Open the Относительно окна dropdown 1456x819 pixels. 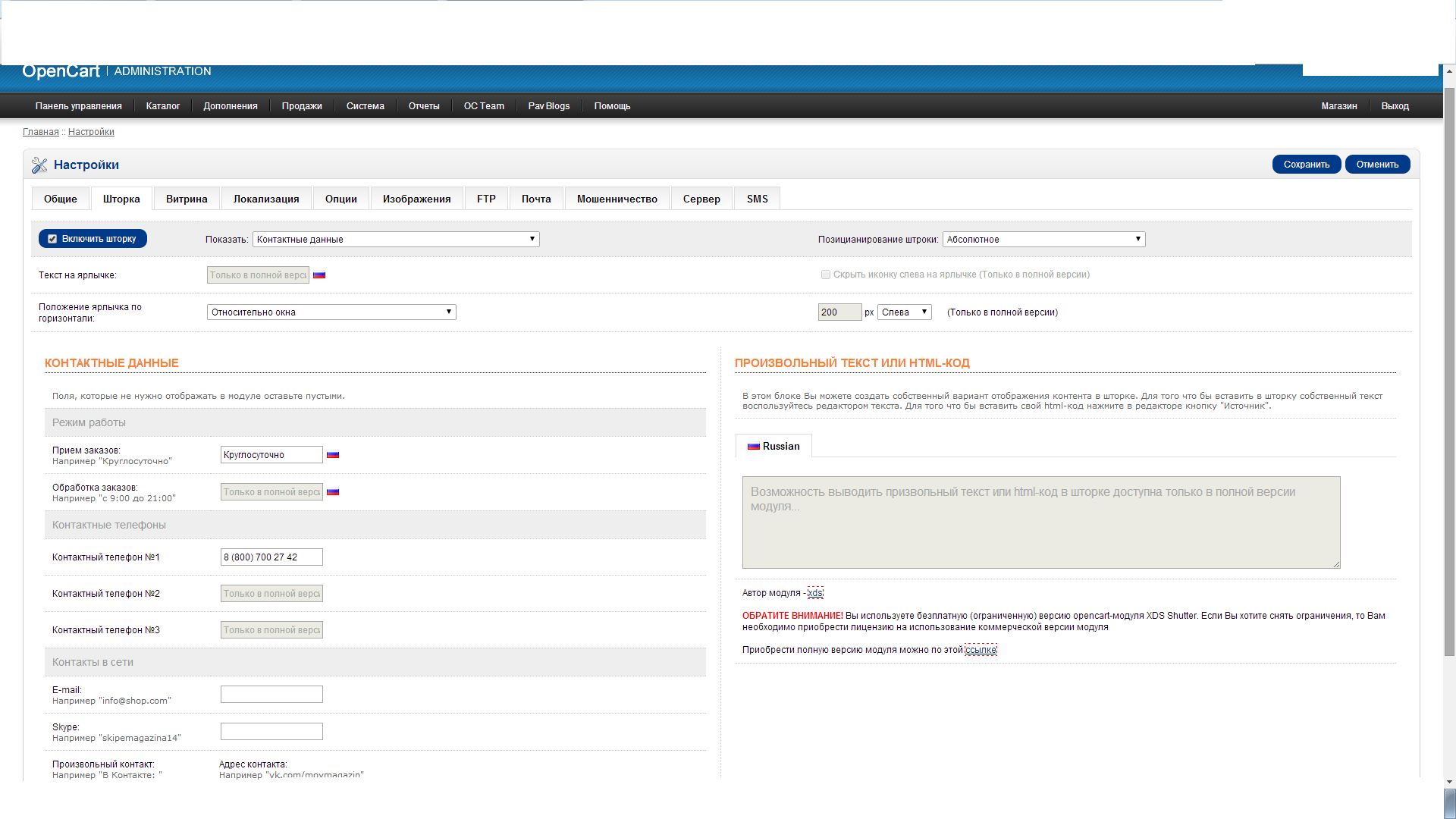[331, 312]
